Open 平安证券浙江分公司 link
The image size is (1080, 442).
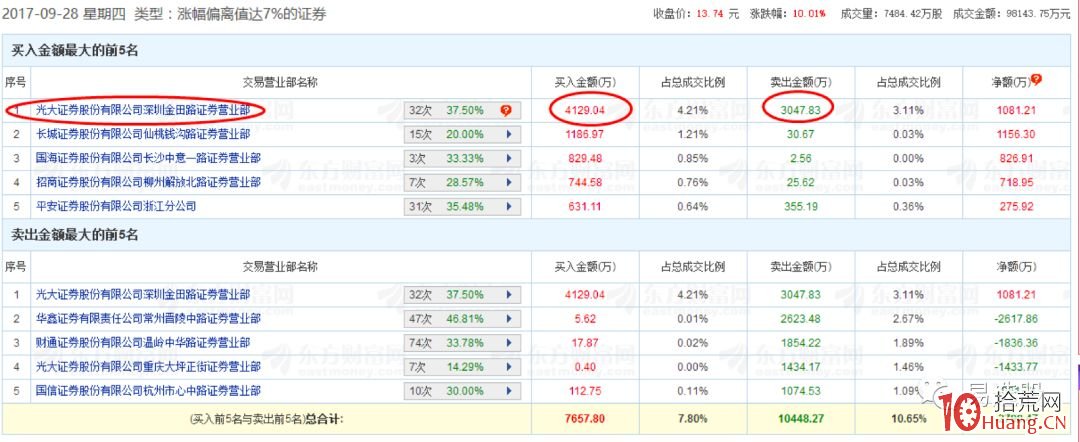[x=116, y=206]
